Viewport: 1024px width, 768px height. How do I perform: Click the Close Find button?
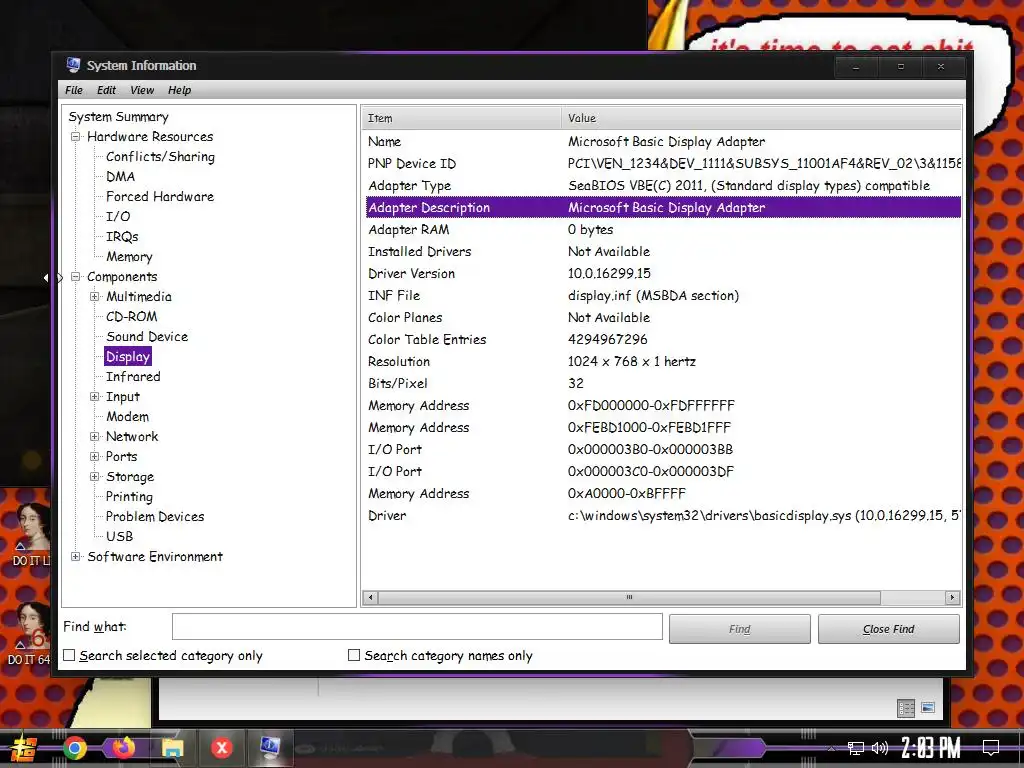pos(889,629)
